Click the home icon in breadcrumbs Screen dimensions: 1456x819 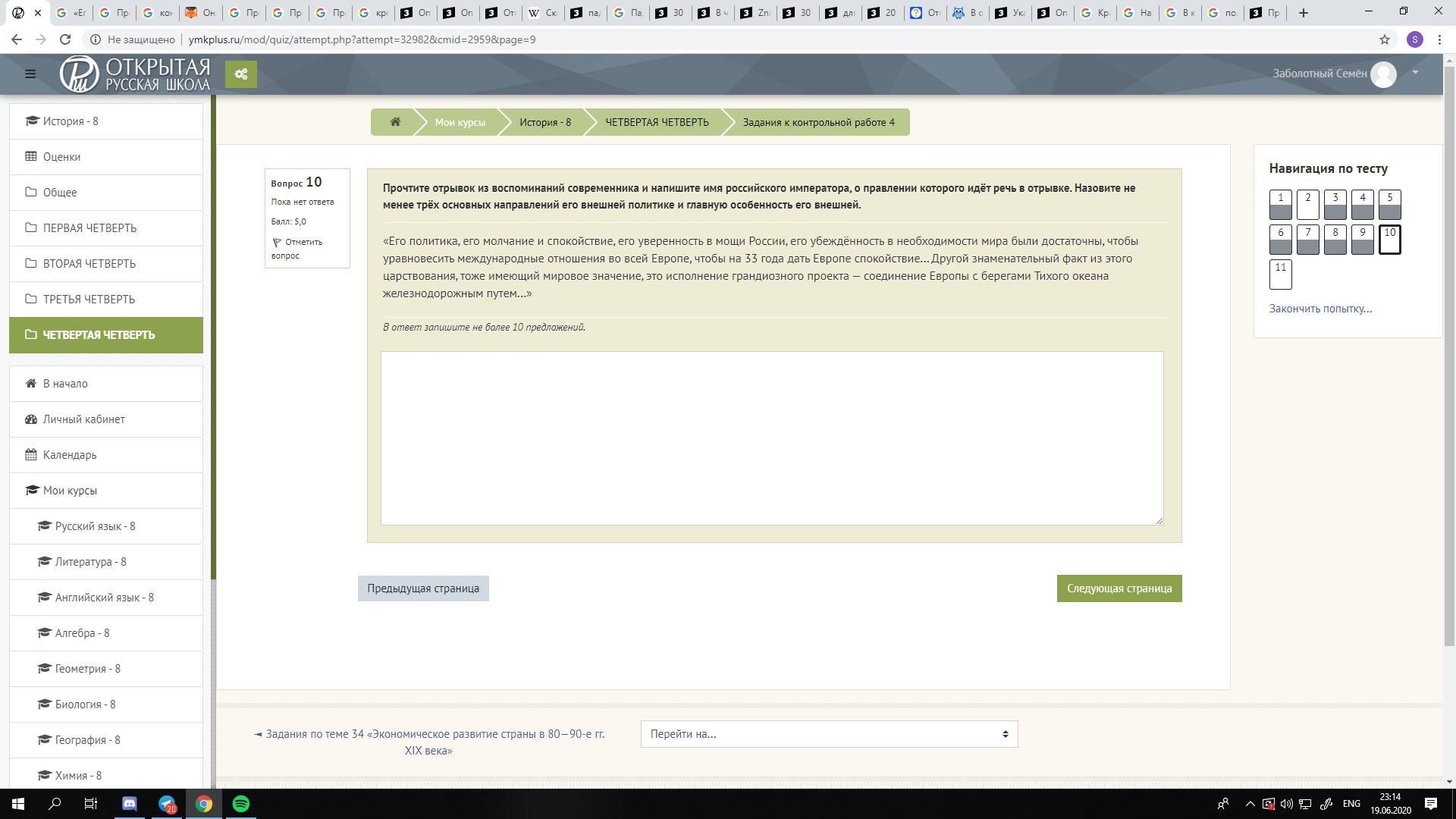pyautogui.click(x=395, y=122)
